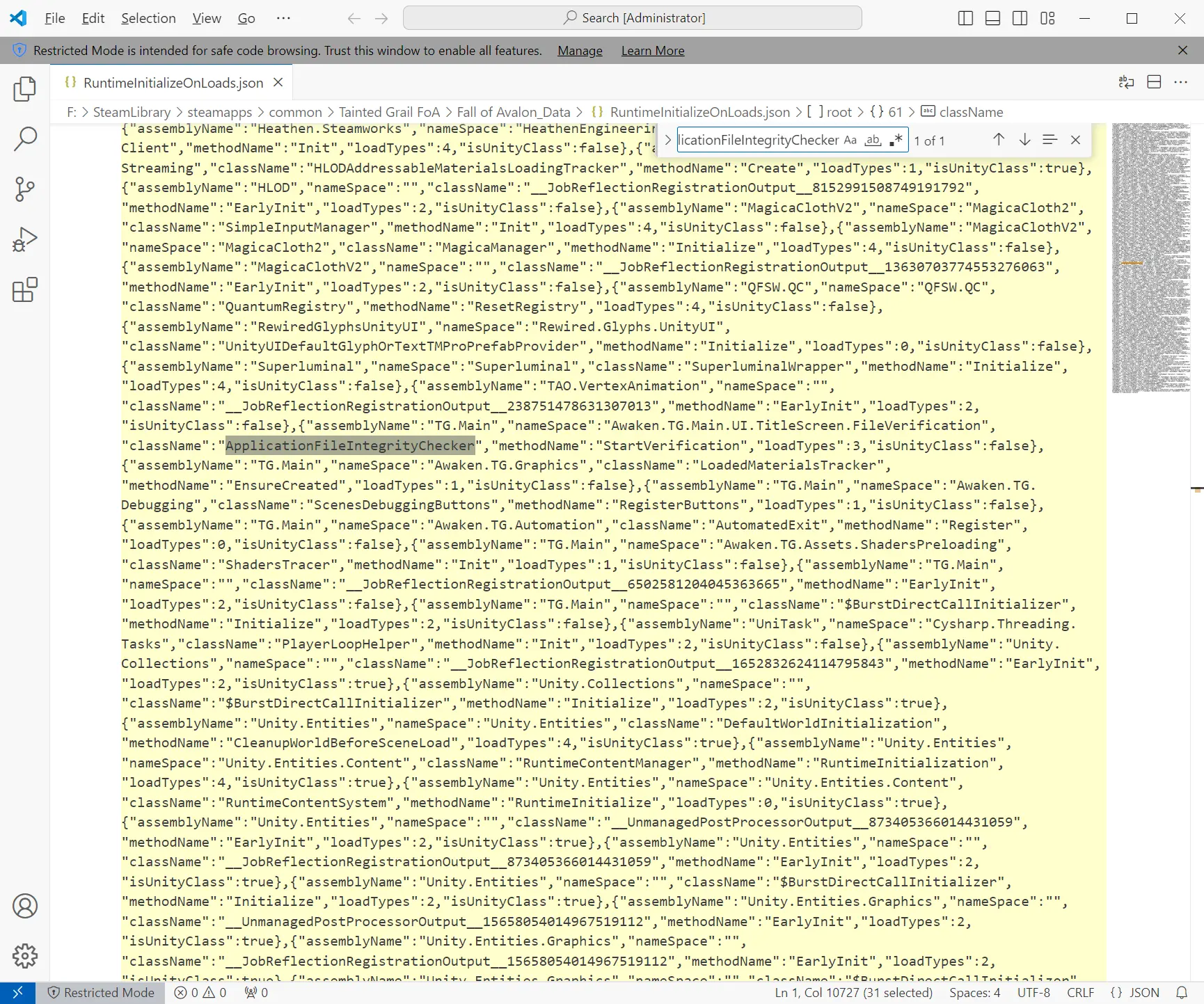Open the title bar overflow menu ellipsis
Screen dimensions: 1204x1004
(x=283, y=18)
